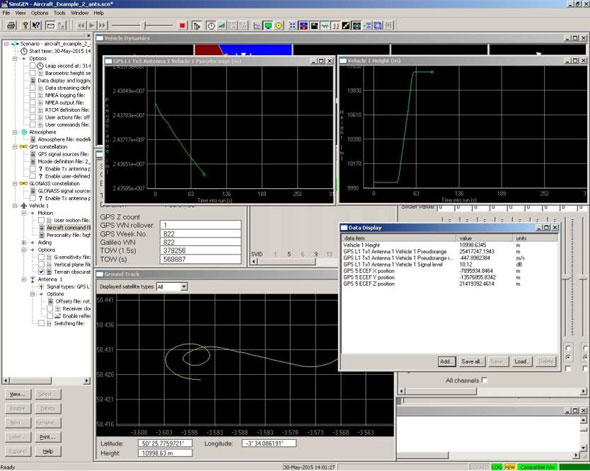The height and width of the screenshot is (471, 590).
Task: Expand the Aiding tree node
Action: click(24, 243)
